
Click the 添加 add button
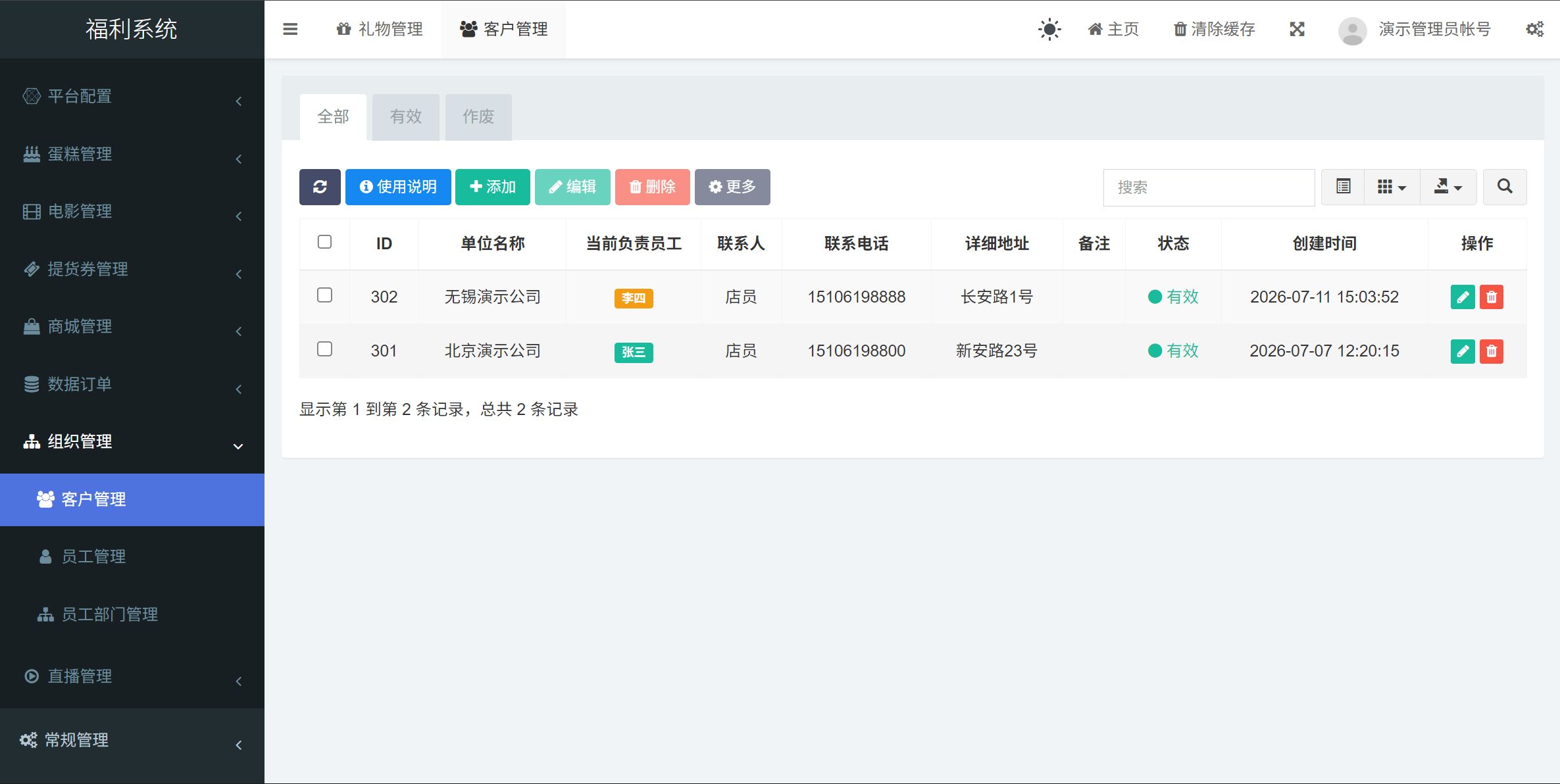pyautogui.click(x=493, y=187)
